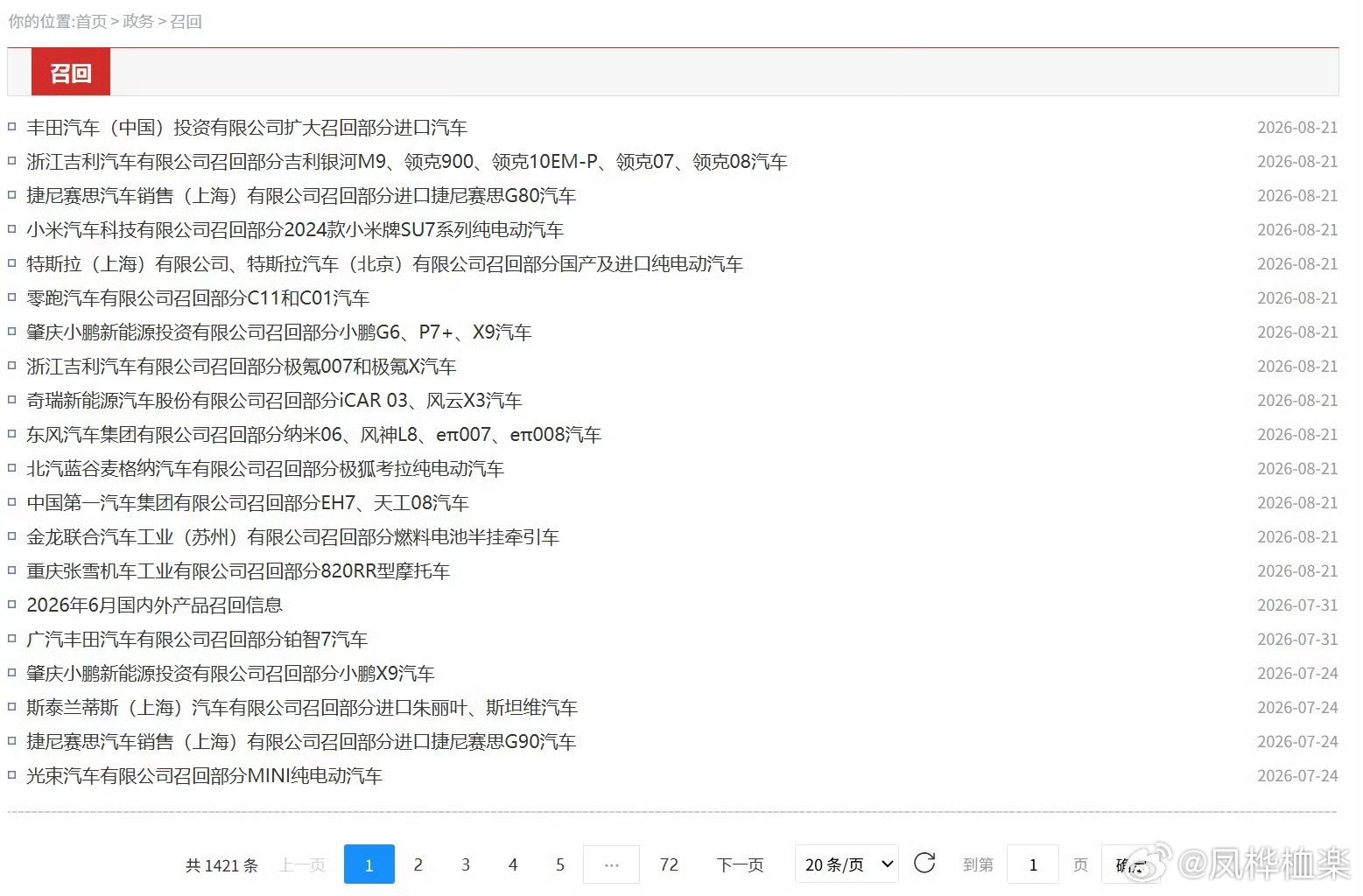The image size is (1363, 896).
Task: Click date on the 重庆张雪机车 row
Action: (1297, 571)
